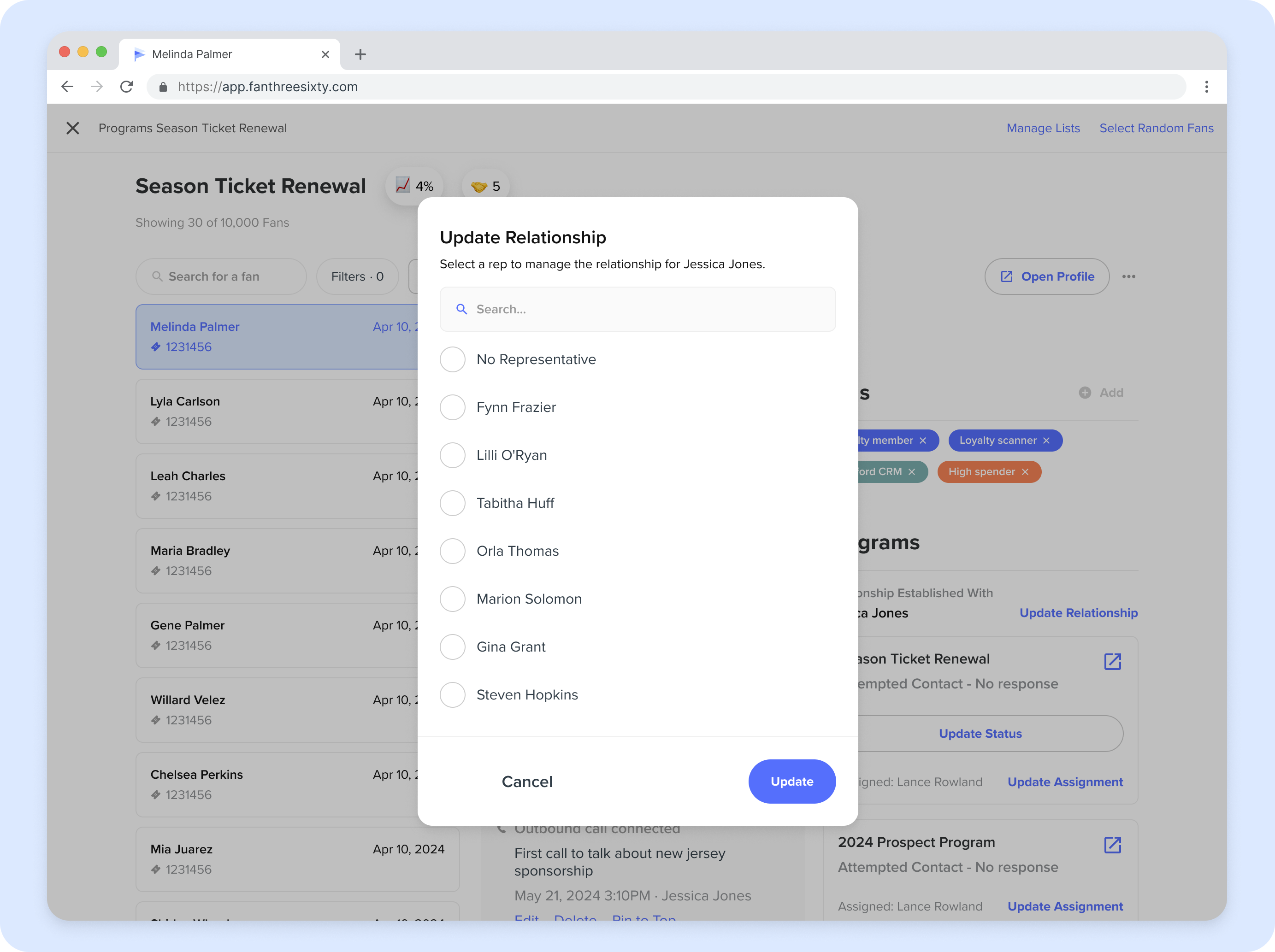This screenshot has height=952, width=1275.
Task: Select Melinda Palmer fan card
Action: (x=277, y=336)
